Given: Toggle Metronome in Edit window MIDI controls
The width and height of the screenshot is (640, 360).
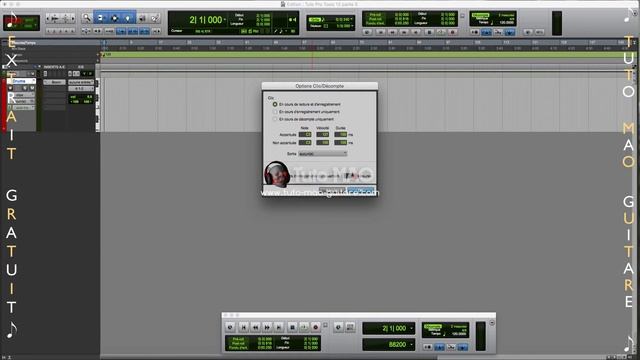Looking at the screenshot, I should (486, 32).
